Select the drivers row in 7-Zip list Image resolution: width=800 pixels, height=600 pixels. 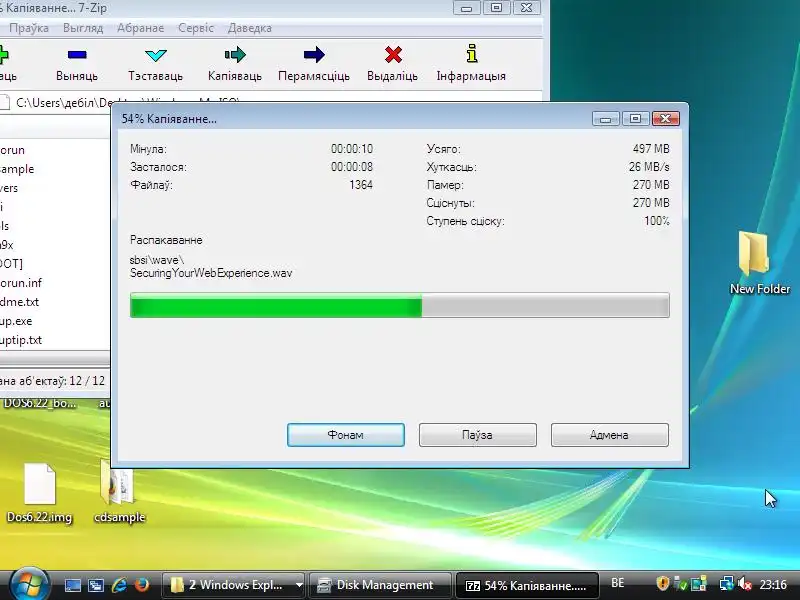pos(55,188)
